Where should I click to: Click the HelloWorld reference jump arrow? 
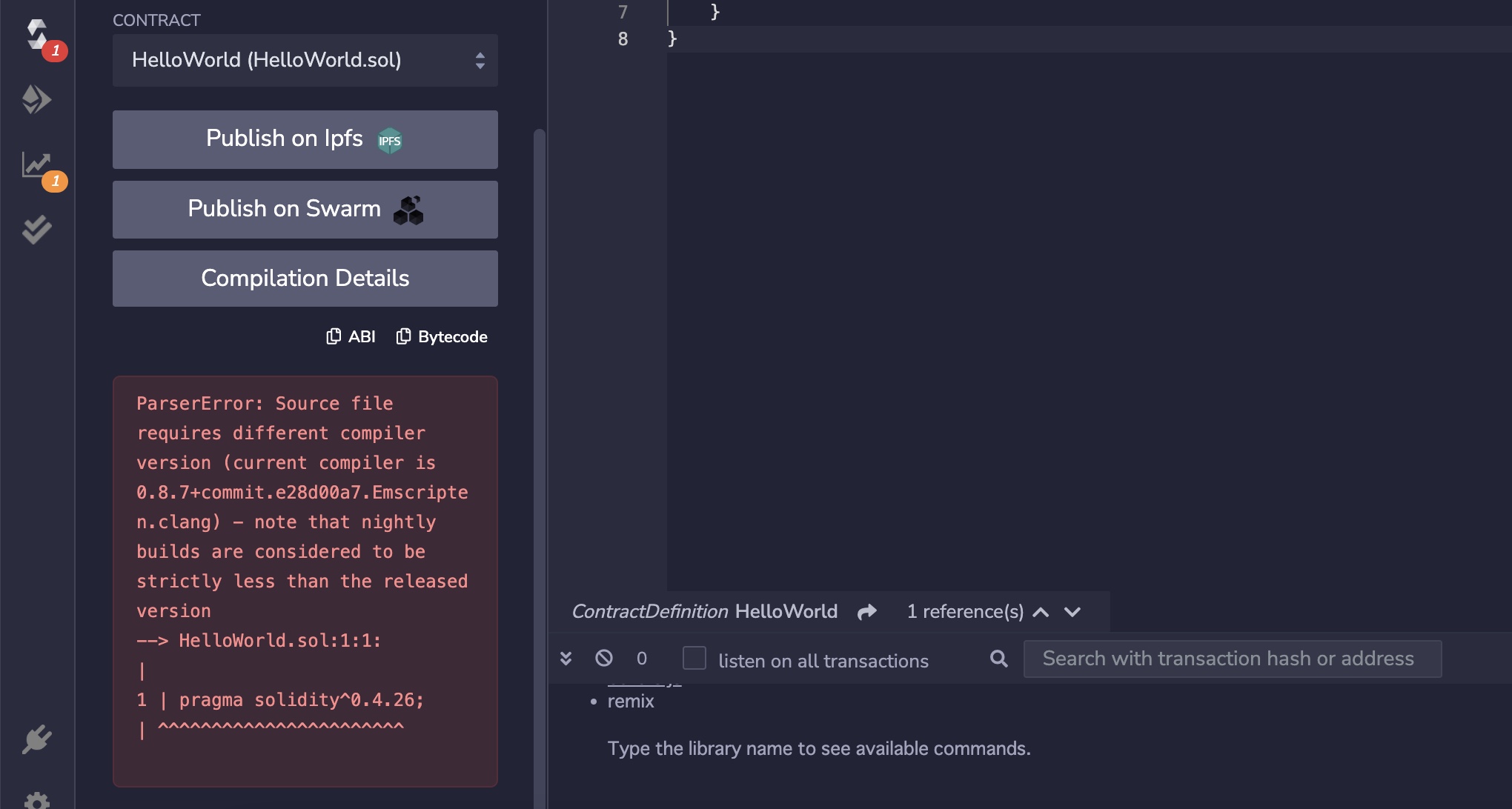coord(866,612)
